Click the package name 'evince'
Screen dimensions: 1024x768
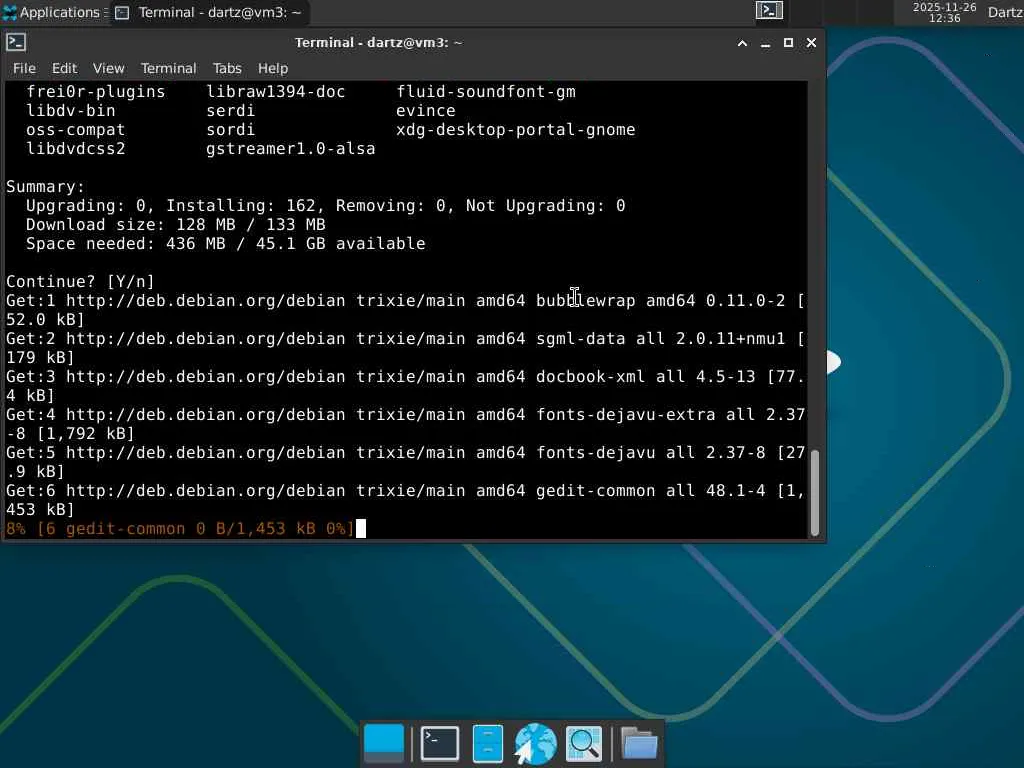[426, 110]
